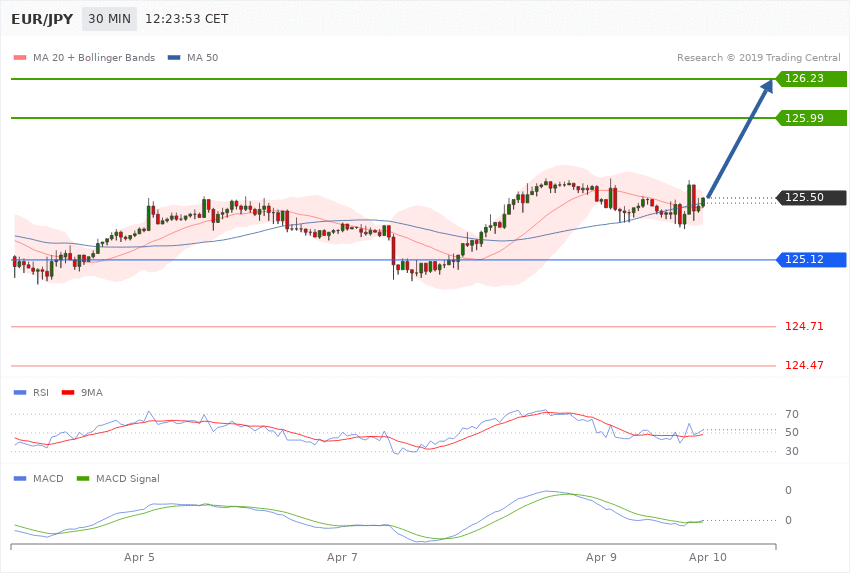Click the 124.47 support level value
Viewport: 850px width, 576px height.
click(x=804, y=365)
